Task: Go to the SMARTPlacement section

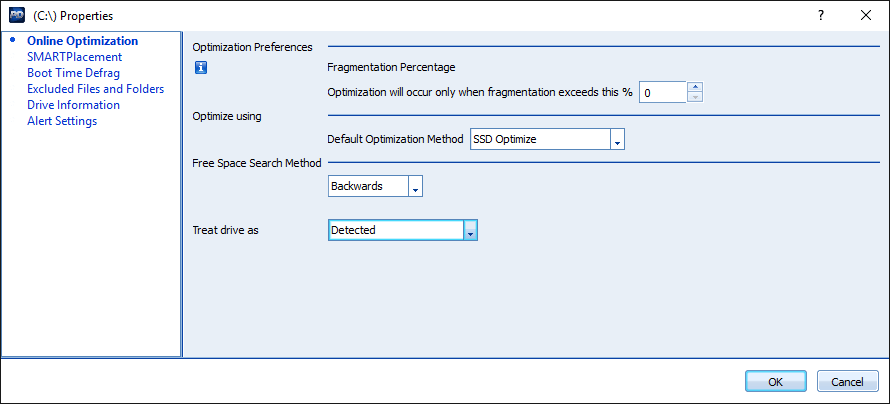Action: coord(74,57)
